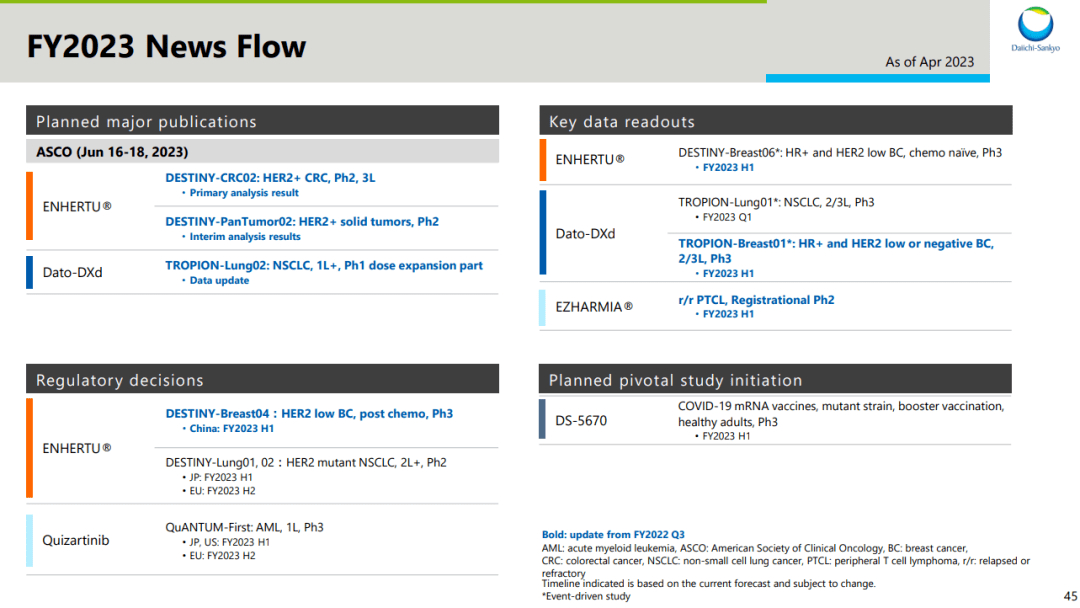Select the "Planned pivotal study initiation" header
The width and height of the screenshot is (1080, 608).
tap(675, 380)
